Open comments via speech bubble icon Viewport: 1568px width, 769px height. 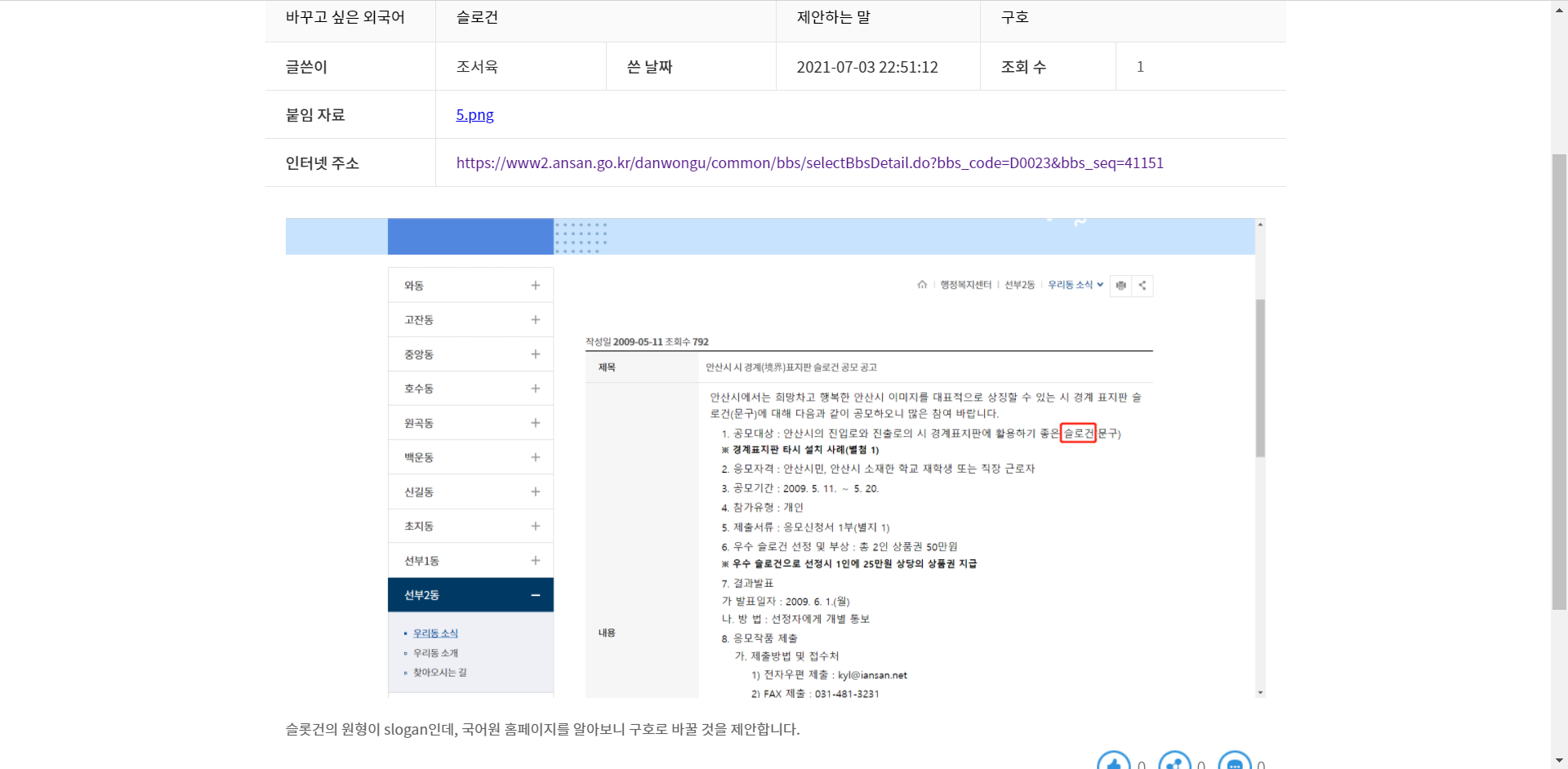click(x=1234, y=762)
